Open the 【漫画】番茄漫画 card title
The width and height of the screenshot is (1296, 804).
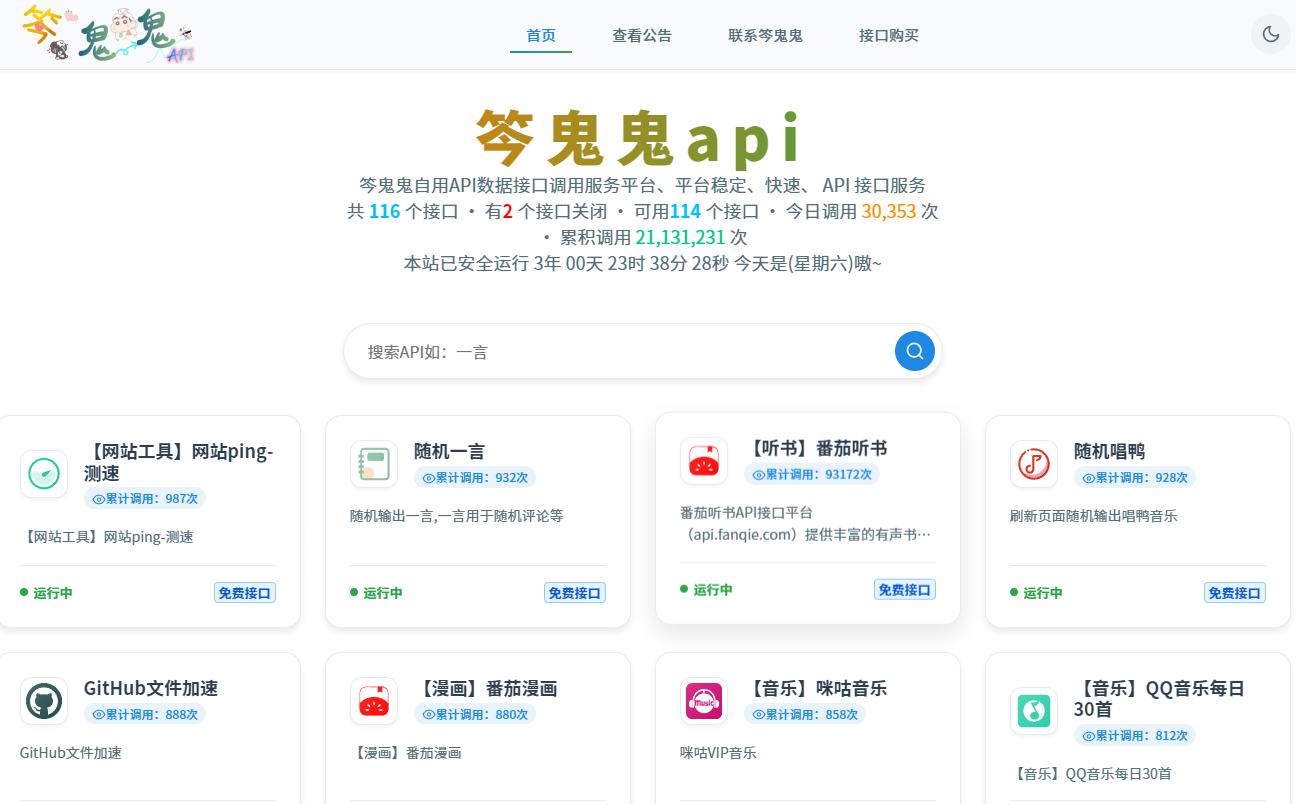pyautogui.click(x=486, y=688)
